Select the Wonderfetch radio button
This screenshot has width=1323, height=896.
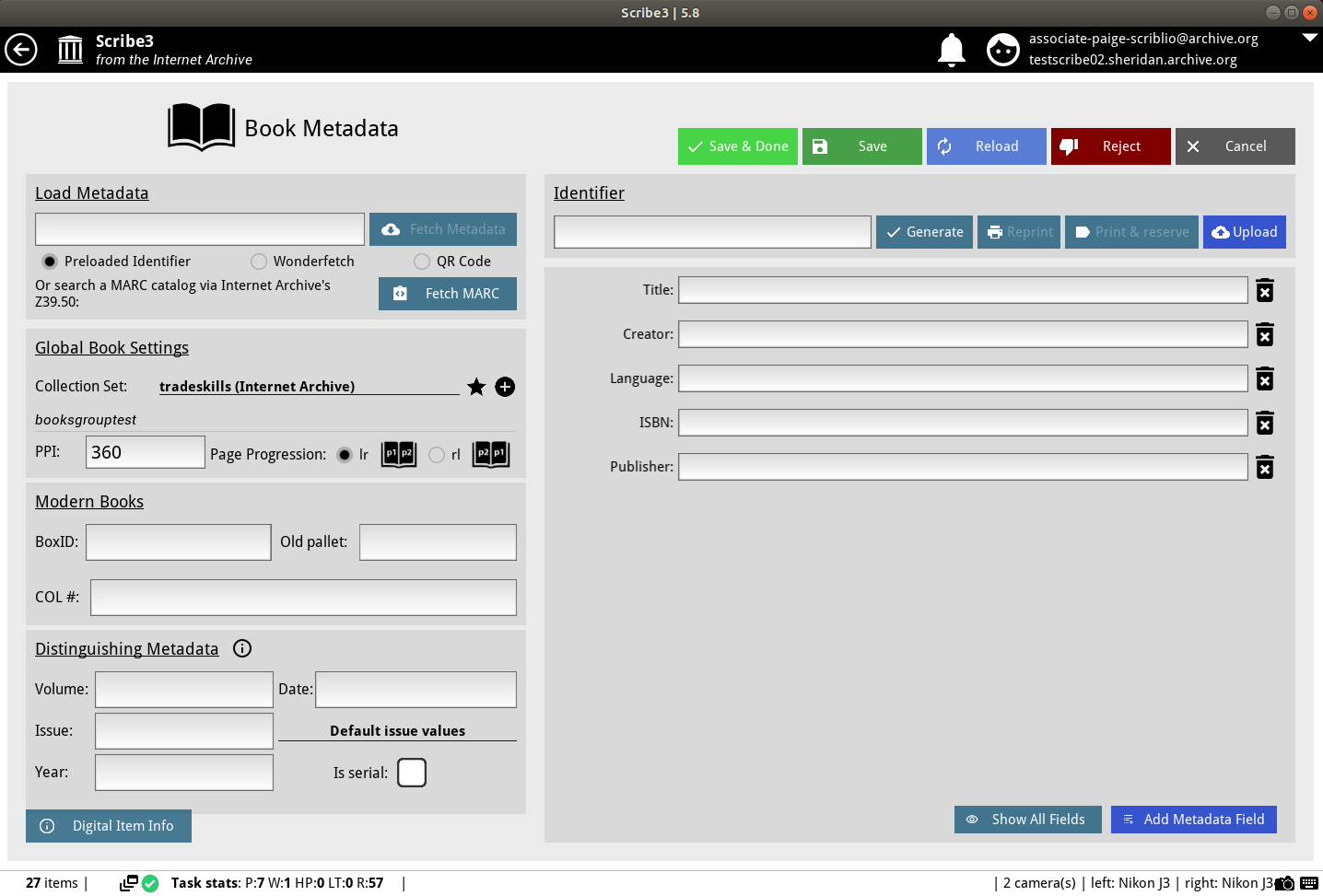pos(258,262)
